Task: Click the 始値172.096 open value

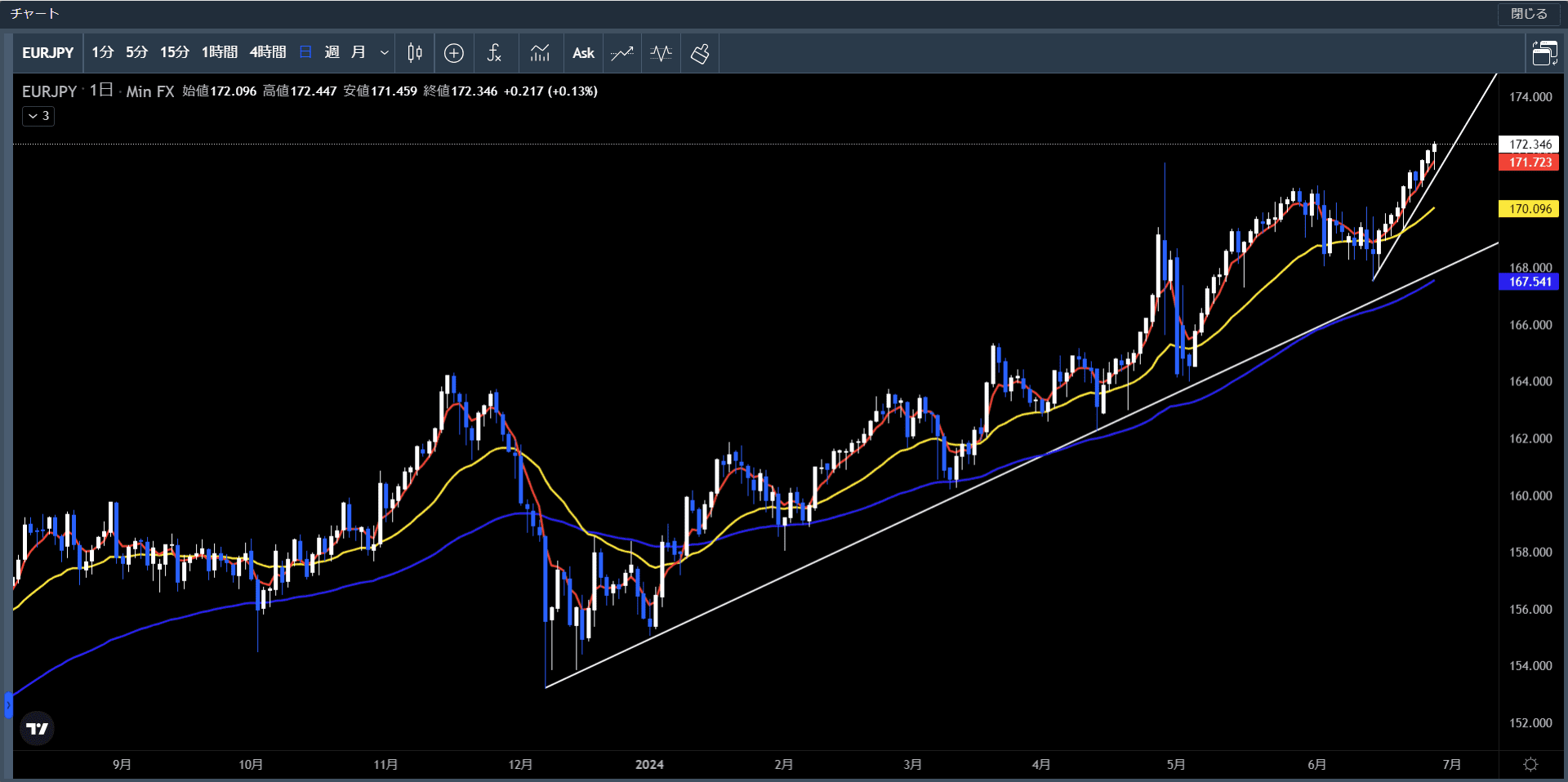Action: pyautogui.click(x=219, y=91)
